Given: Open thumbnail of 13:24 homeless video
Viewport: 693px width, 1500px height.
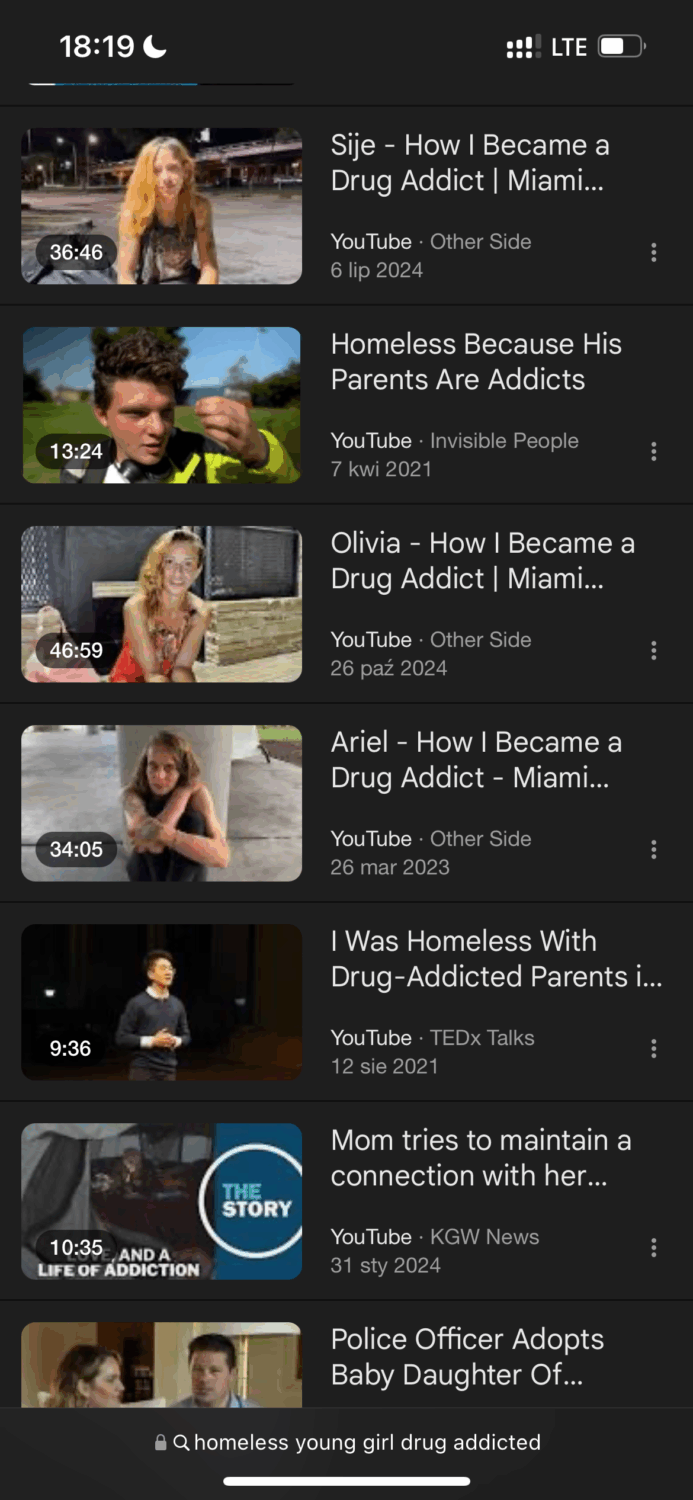Looking at the screenshot, I should 162,405.
